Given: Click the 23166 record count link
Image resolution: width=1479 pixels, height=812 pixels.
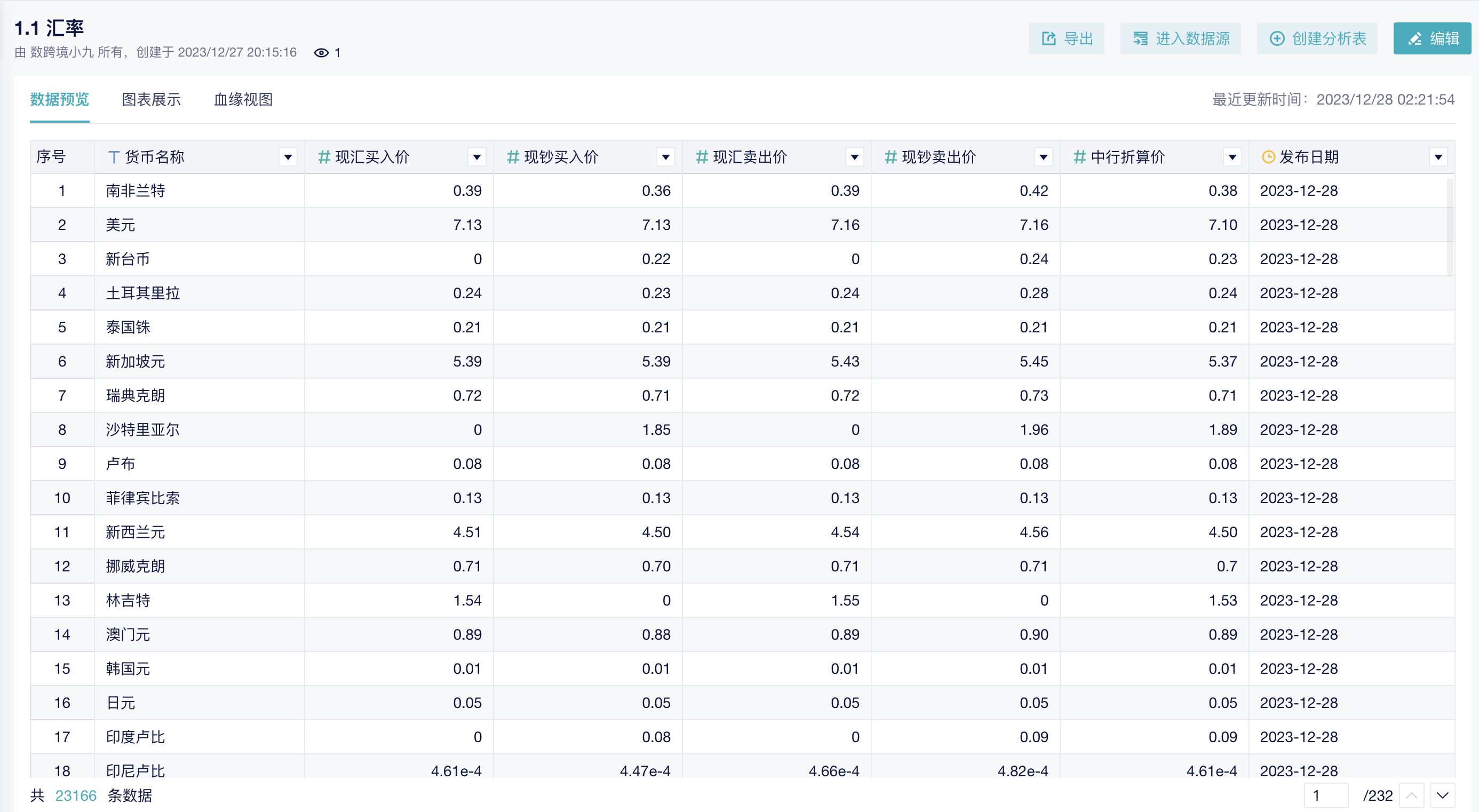Looking at the screenshot, I should [x=75, y=796].
